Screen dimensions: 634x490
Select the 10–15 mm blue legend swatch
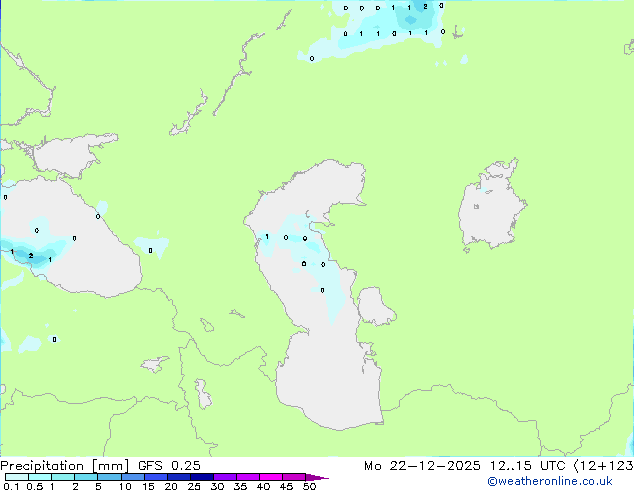pyautogui.click(x=132, y=477)
